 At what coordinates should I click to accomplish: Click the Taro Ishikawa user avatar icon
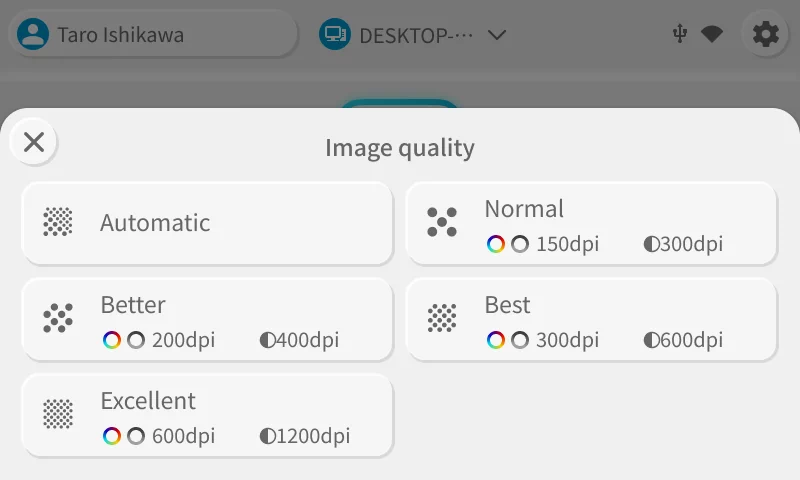click(x=33, y=35)
